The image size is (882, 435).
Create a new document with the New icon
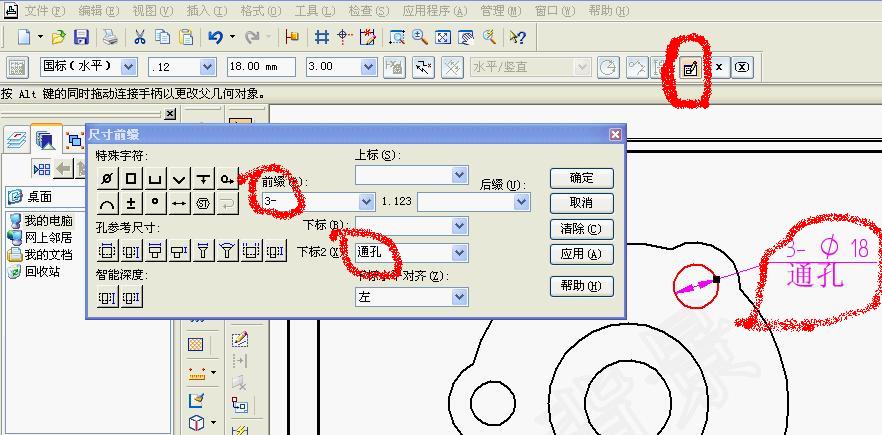(24, 37)
